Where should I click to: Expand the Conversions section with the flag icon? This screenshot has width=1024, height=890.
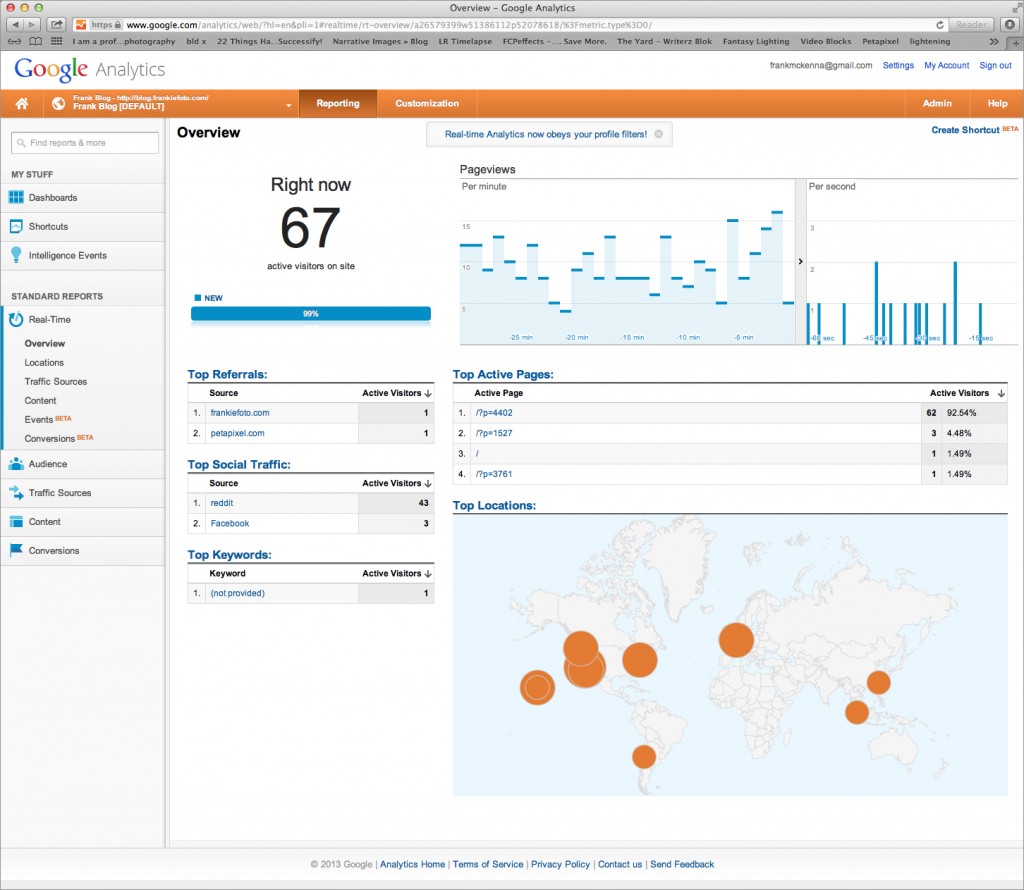tap(16, 550)
